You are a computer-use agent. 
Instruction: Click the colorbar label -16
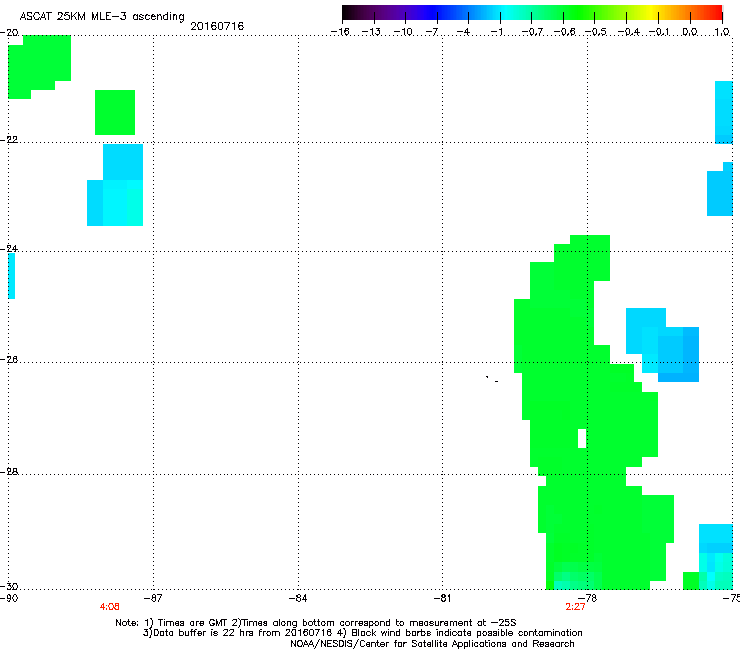[x=340, y=32]
